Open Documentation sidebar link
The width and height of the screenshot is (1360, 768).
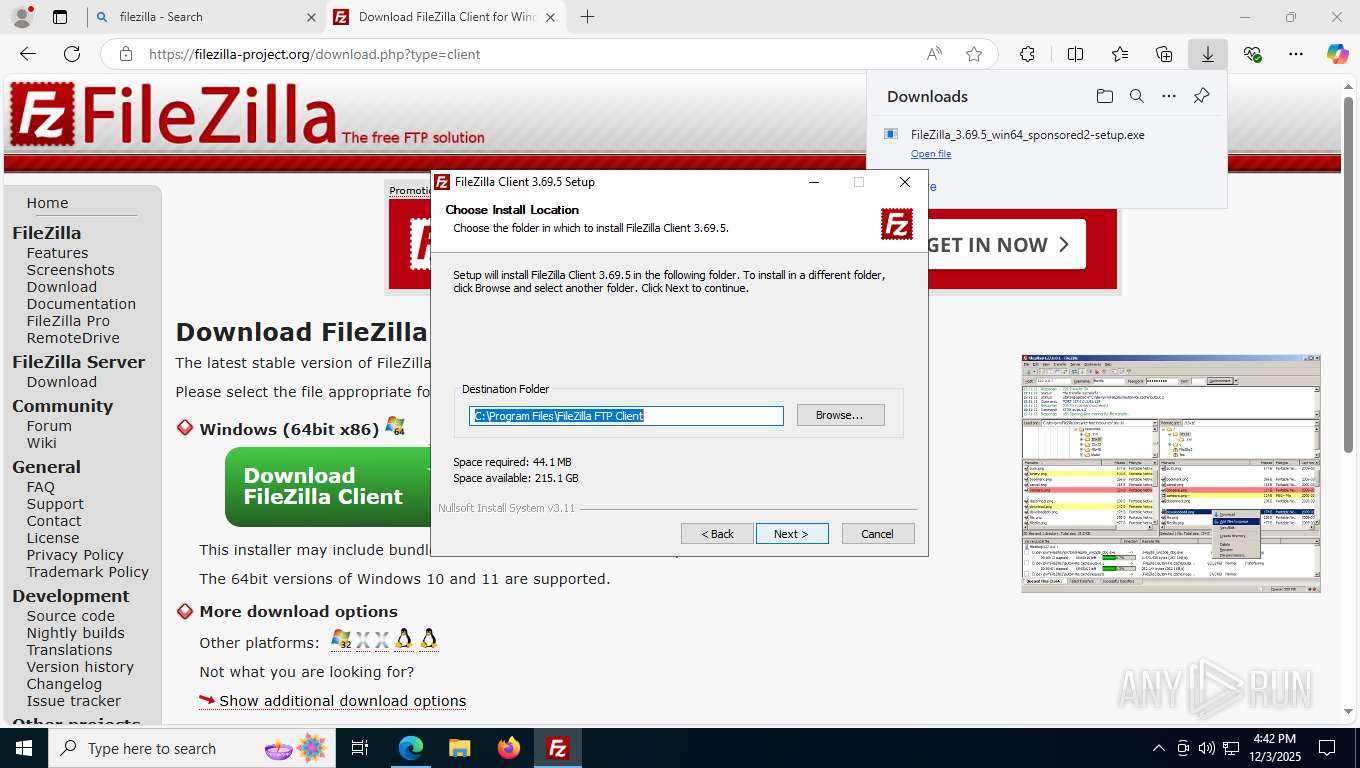tap(81, 304)
